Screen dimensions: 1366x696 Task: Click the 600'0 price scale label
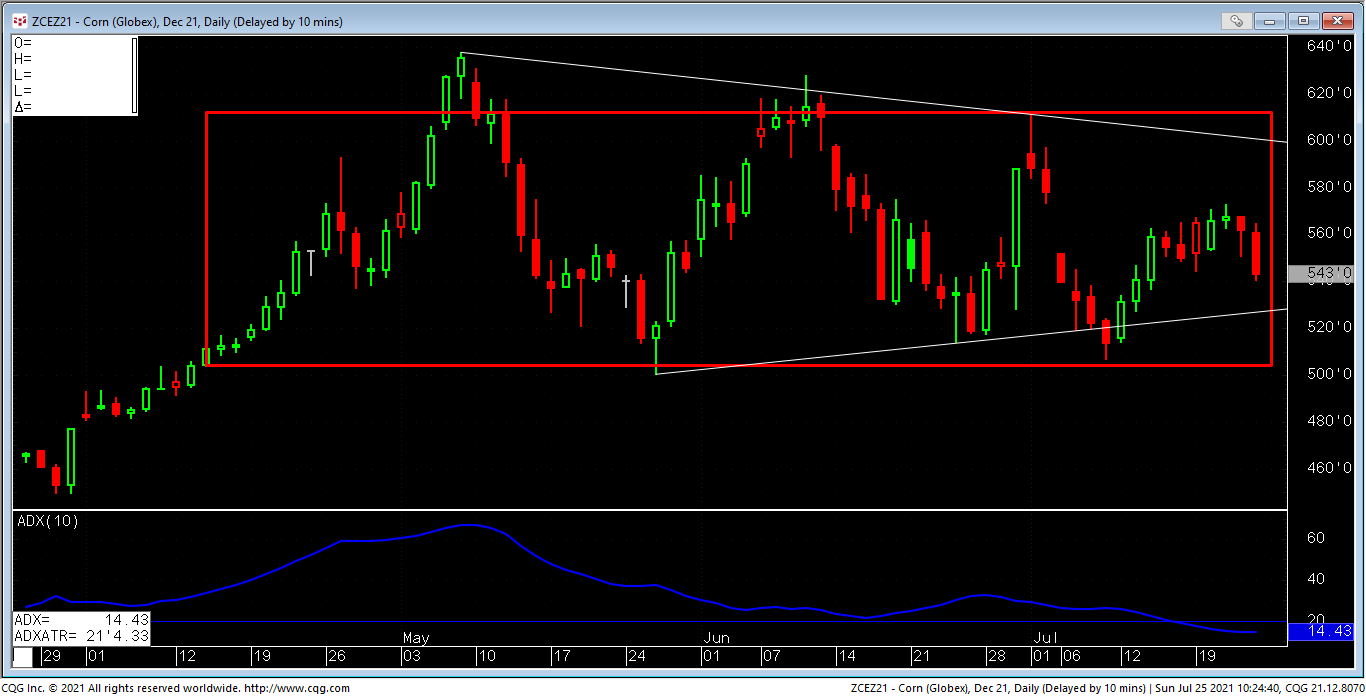click(1330, 140)
